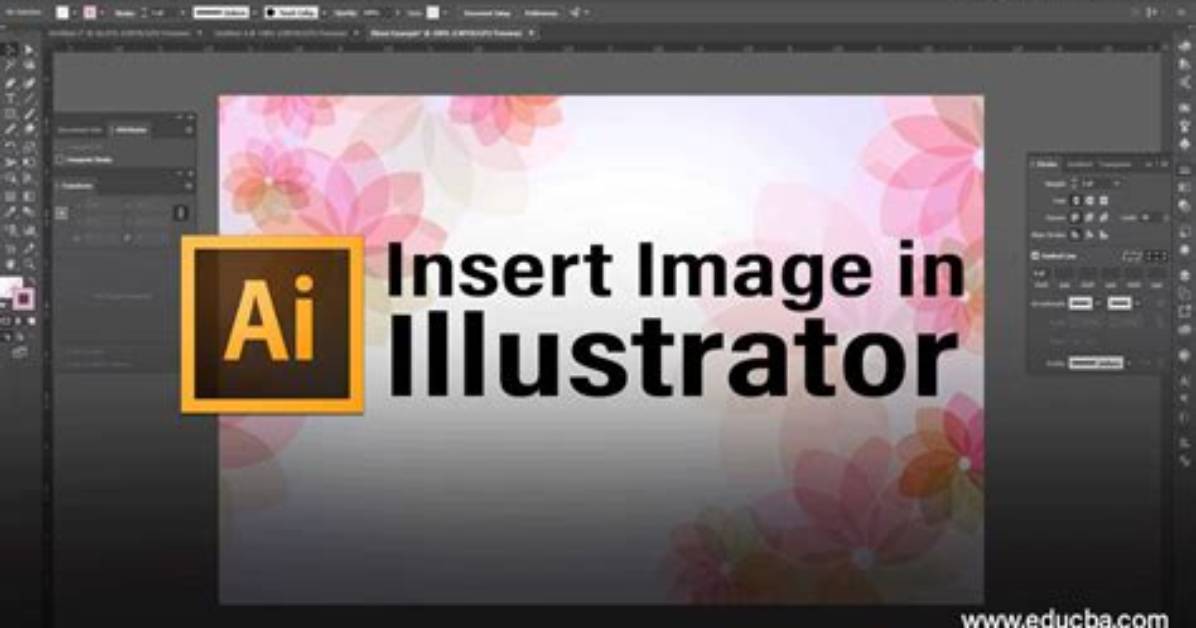Switch to the Document Info tab

[79, 130]
